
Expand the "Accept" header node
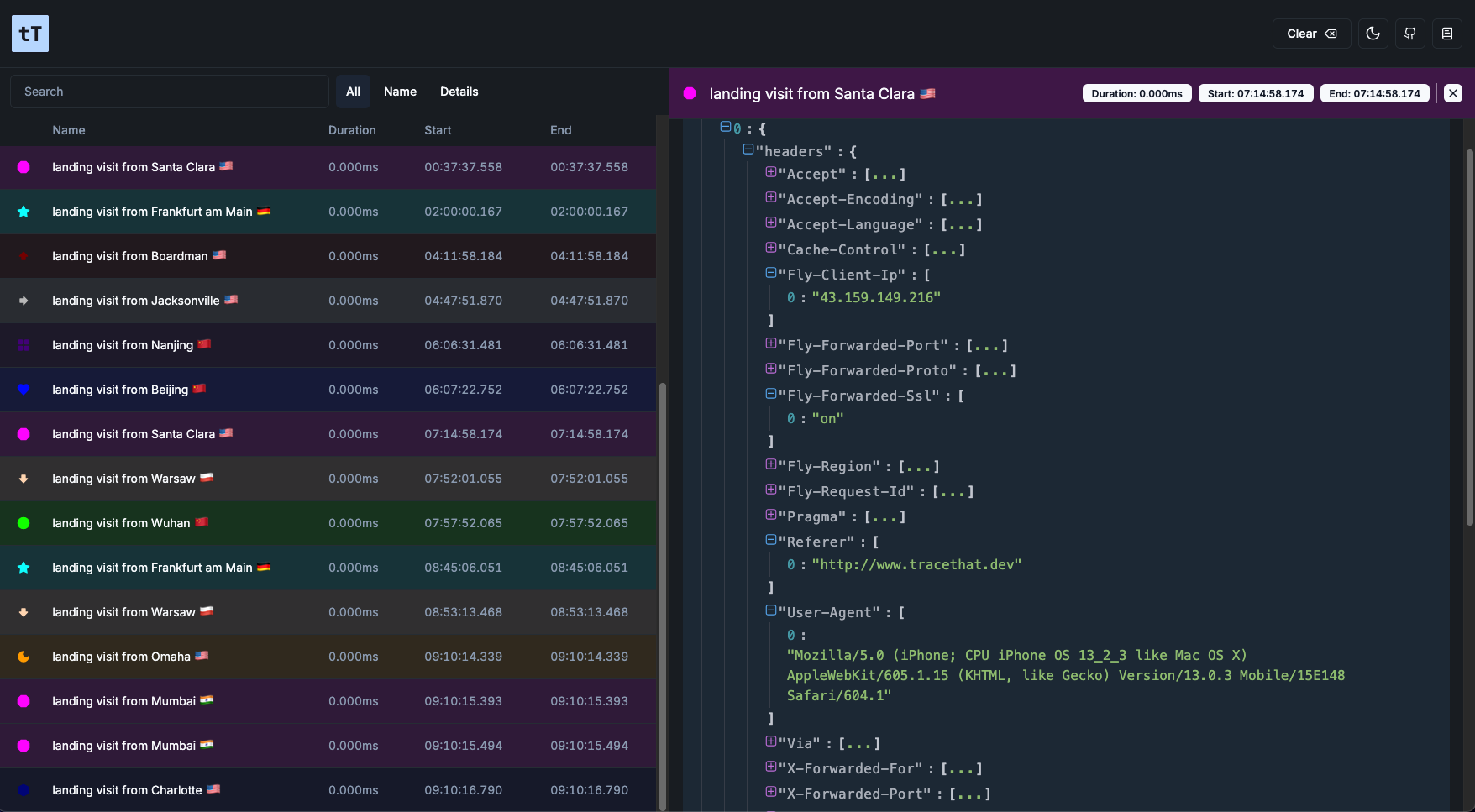point(771,172)
